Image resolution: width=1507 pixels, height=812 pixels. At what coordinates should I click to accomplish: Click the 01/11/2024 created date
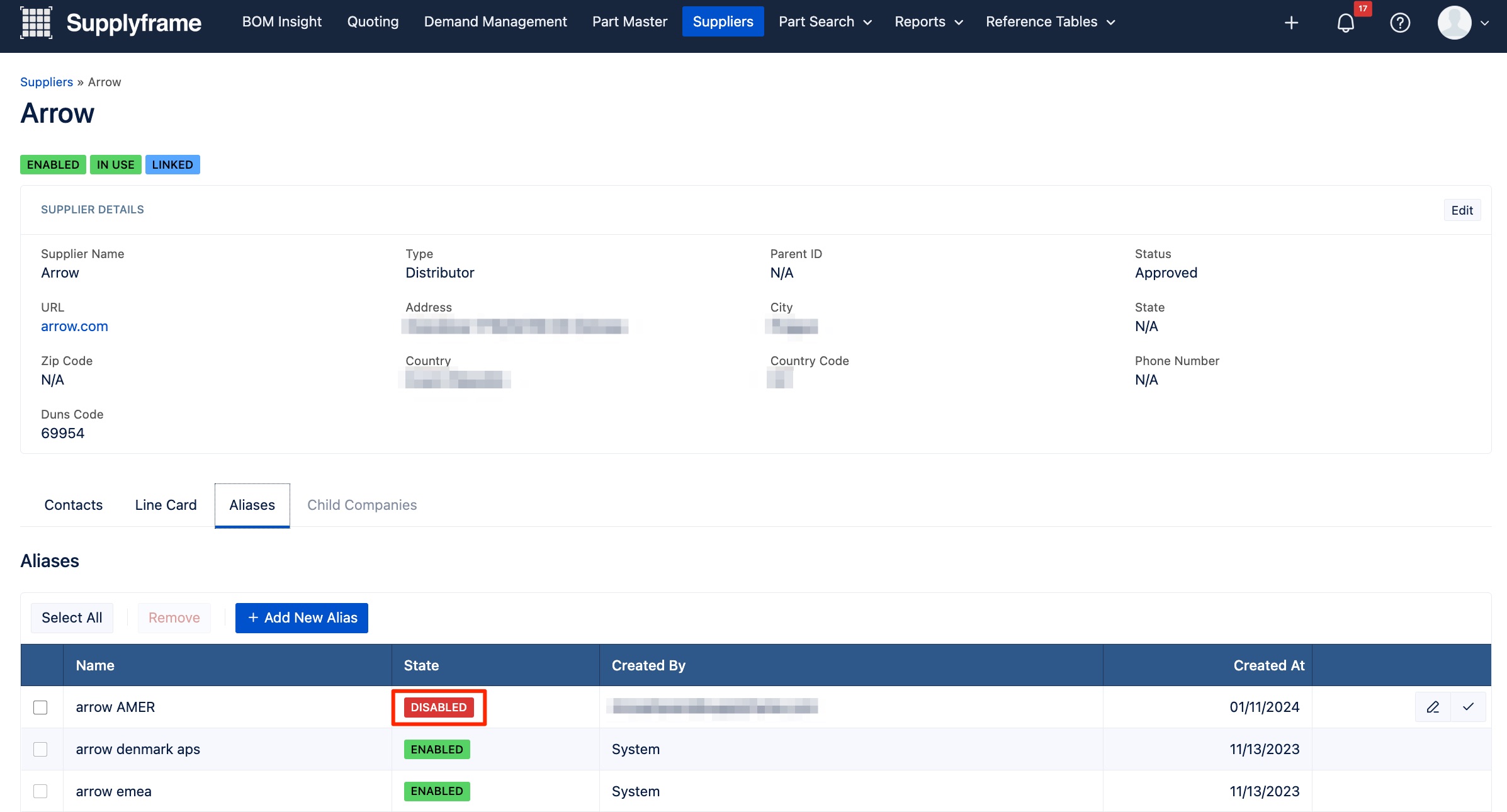coord(1265,707)
